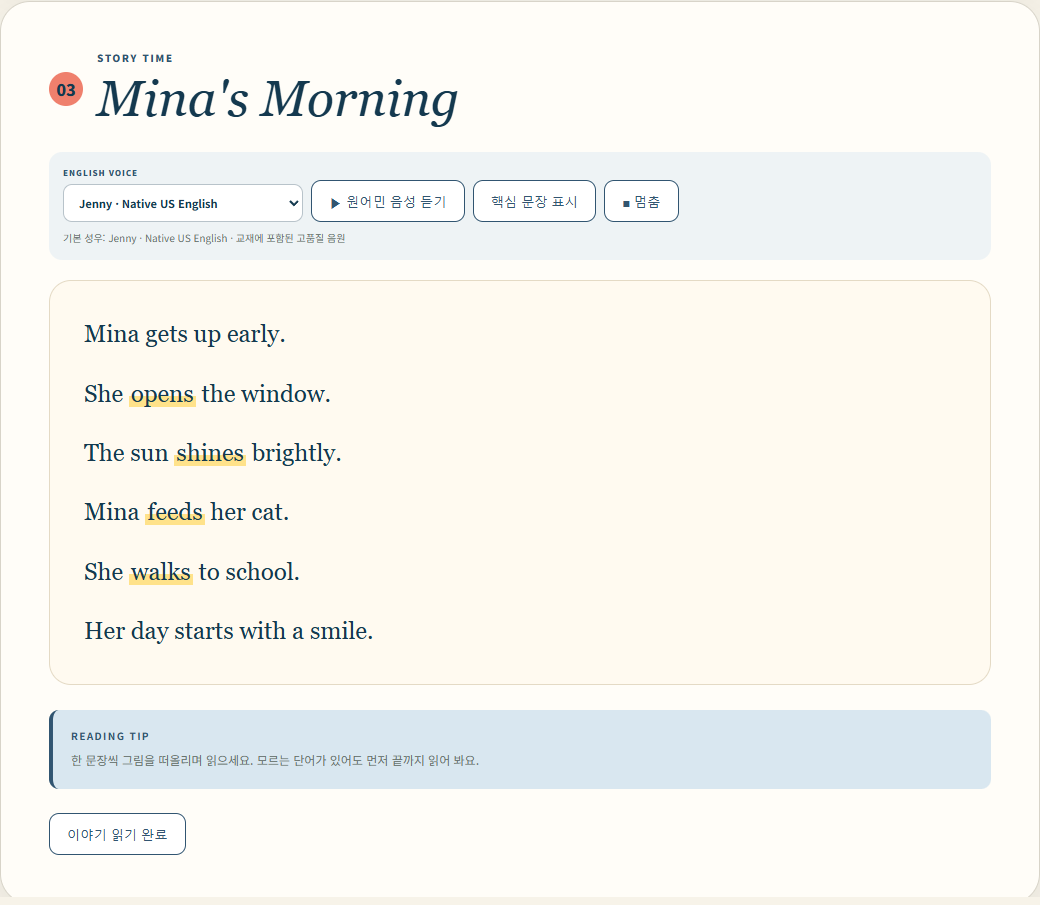Click the 핵심 문장 표시 button
Image resolution: width=1040 pixels, height=905 pixels.
click(534, 201)
